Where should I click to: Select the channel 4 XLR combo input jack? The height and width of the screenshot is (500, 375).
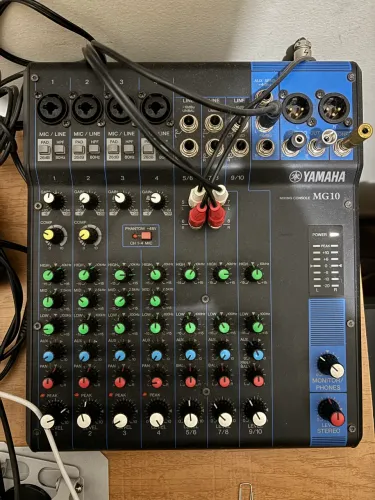(x=156, y=108)
